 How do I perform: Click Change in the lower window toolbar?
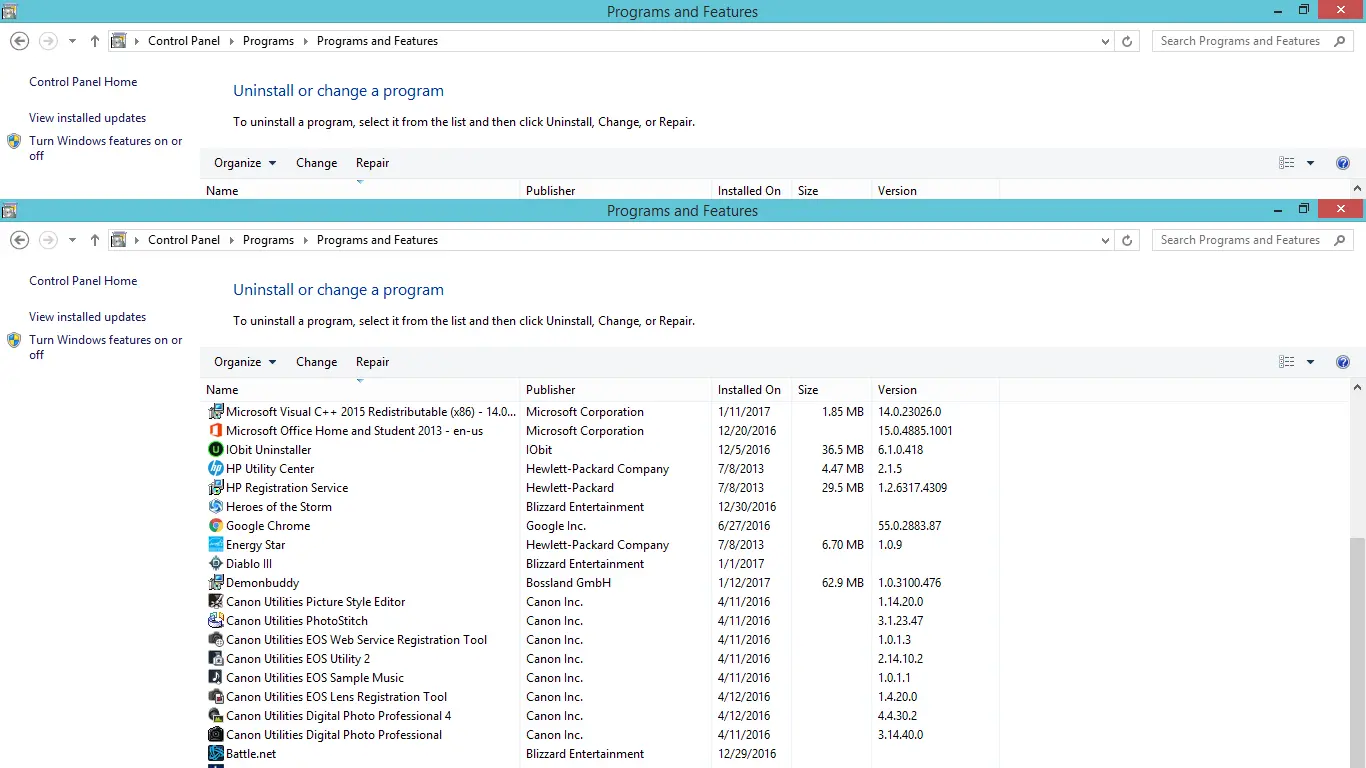(316, 362)
